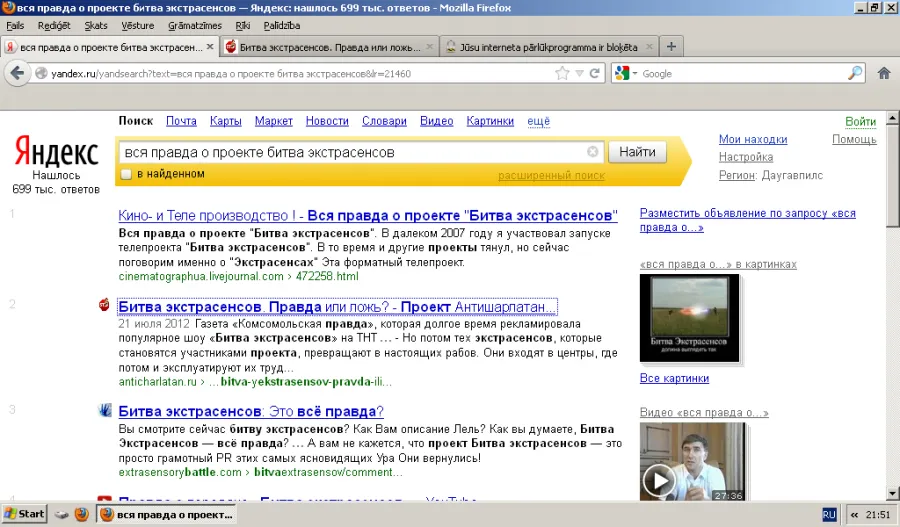
Task: Open the Словари link
Action: coord(384,121)
